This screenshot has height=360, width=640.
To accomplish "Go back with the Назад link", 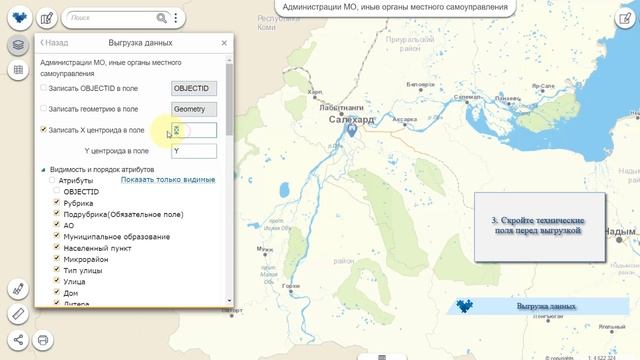I will 54,43.
